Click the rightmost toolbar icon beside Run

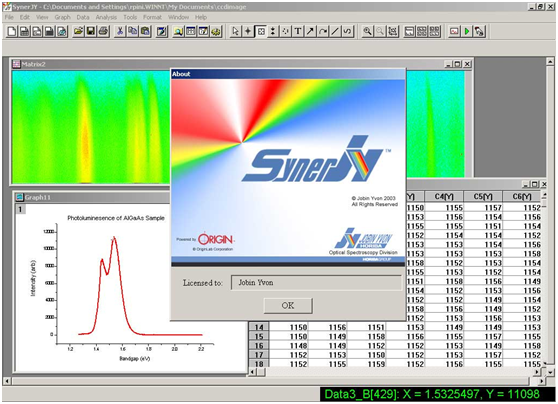click(480, 32)
